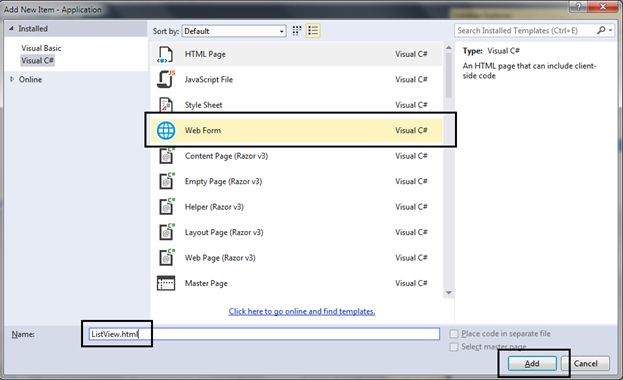Open the help question mark button
The width and height of the screenshot is (623, 380).
point(578,7)
